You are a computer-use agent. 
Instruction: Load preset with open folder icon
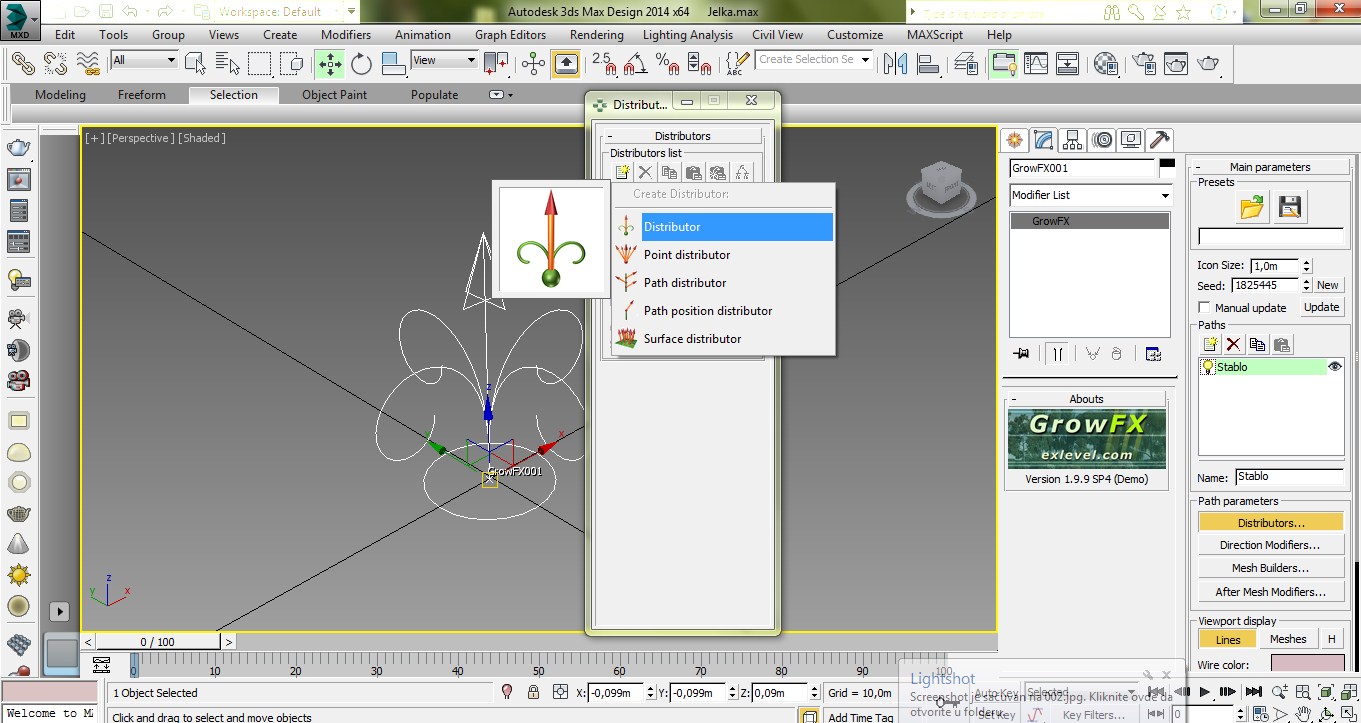pyautogui.click(x=1252, y=207)
